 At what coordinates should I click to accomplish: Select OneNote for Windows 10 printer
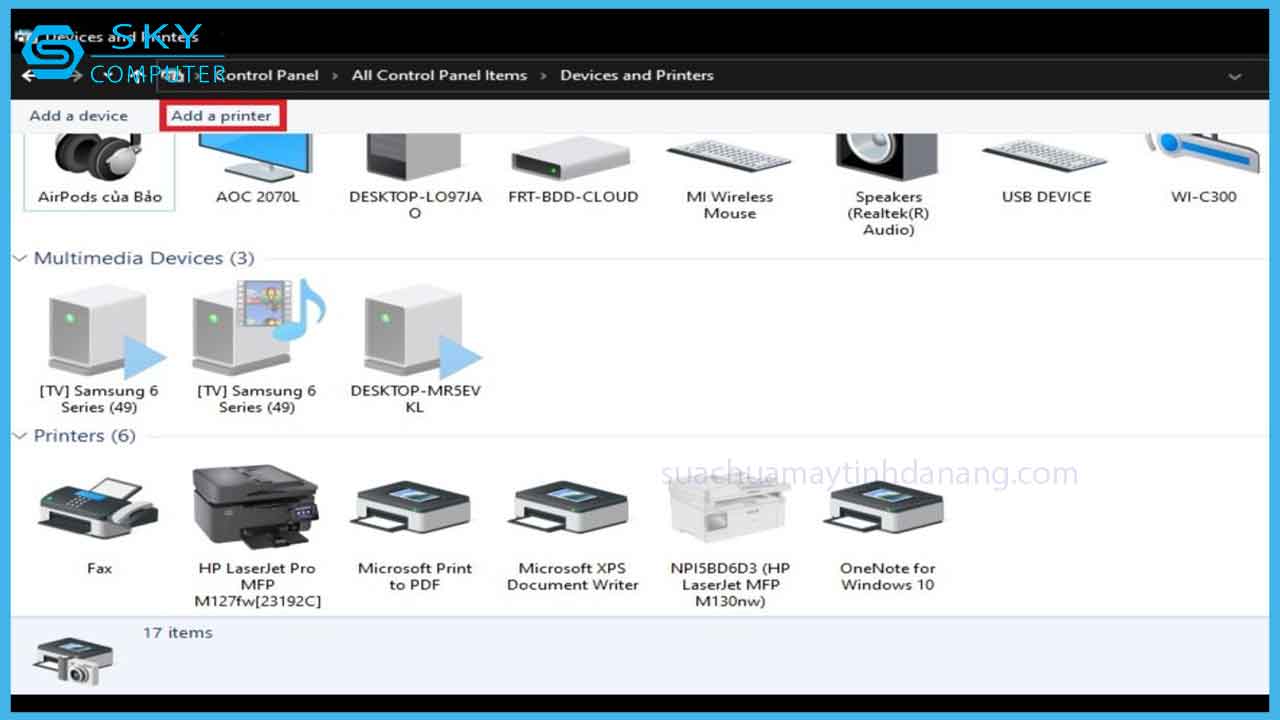pos(888,533)
